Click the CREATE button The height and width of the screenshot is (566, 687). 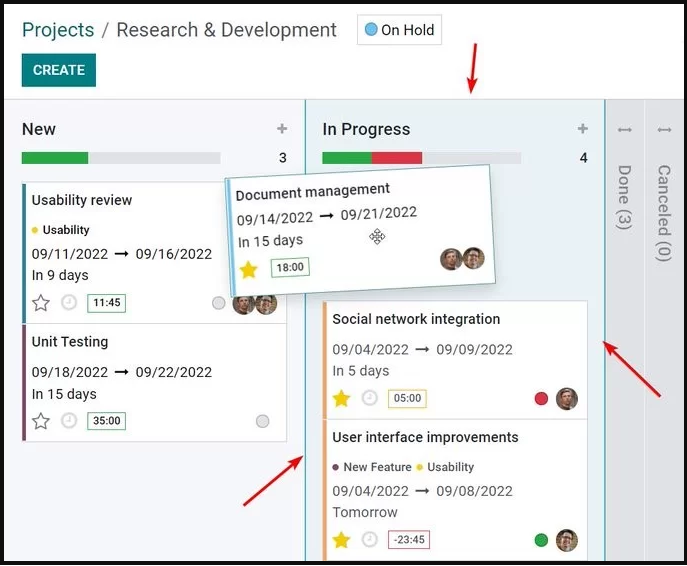tap(59, 70)
